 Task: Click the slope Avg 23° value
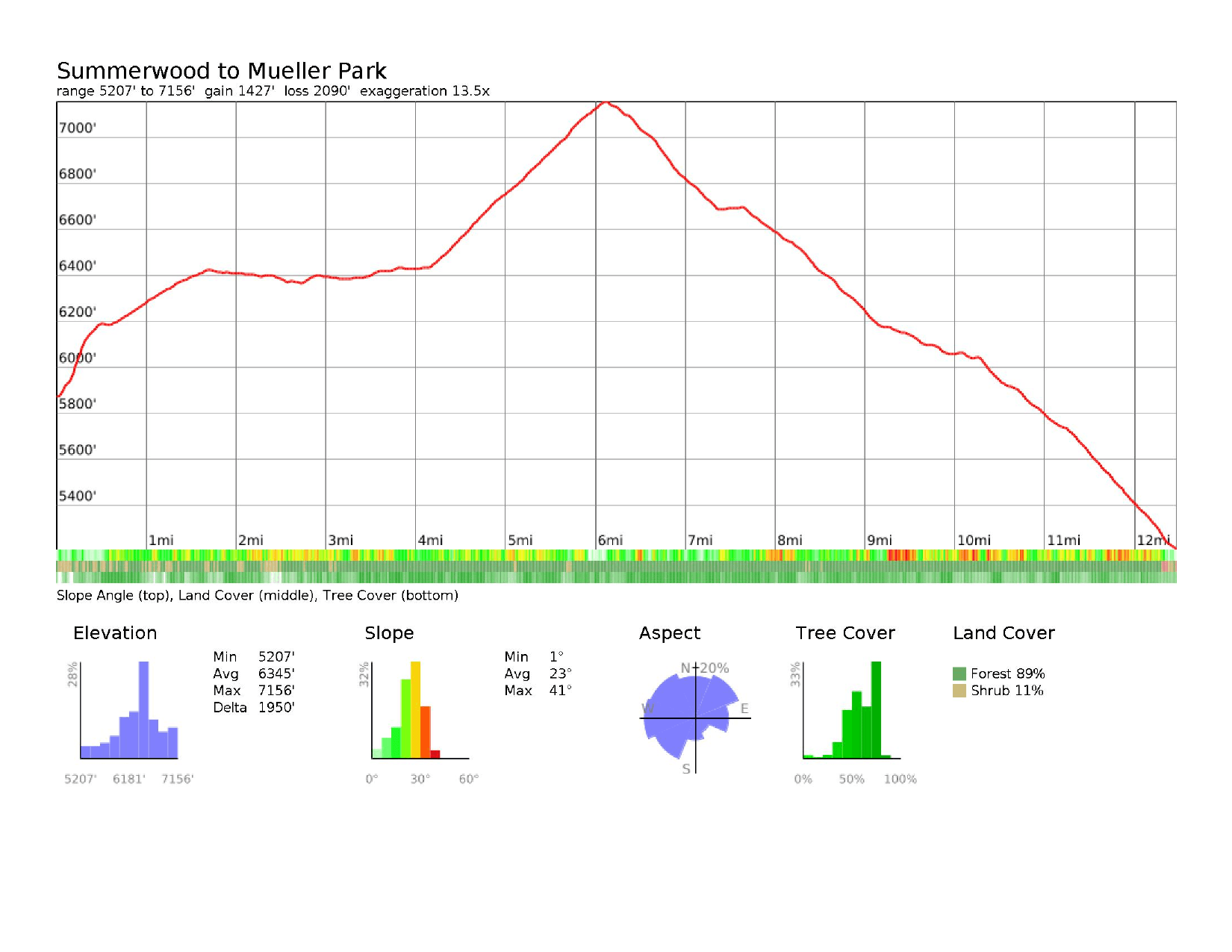[561, 673]
